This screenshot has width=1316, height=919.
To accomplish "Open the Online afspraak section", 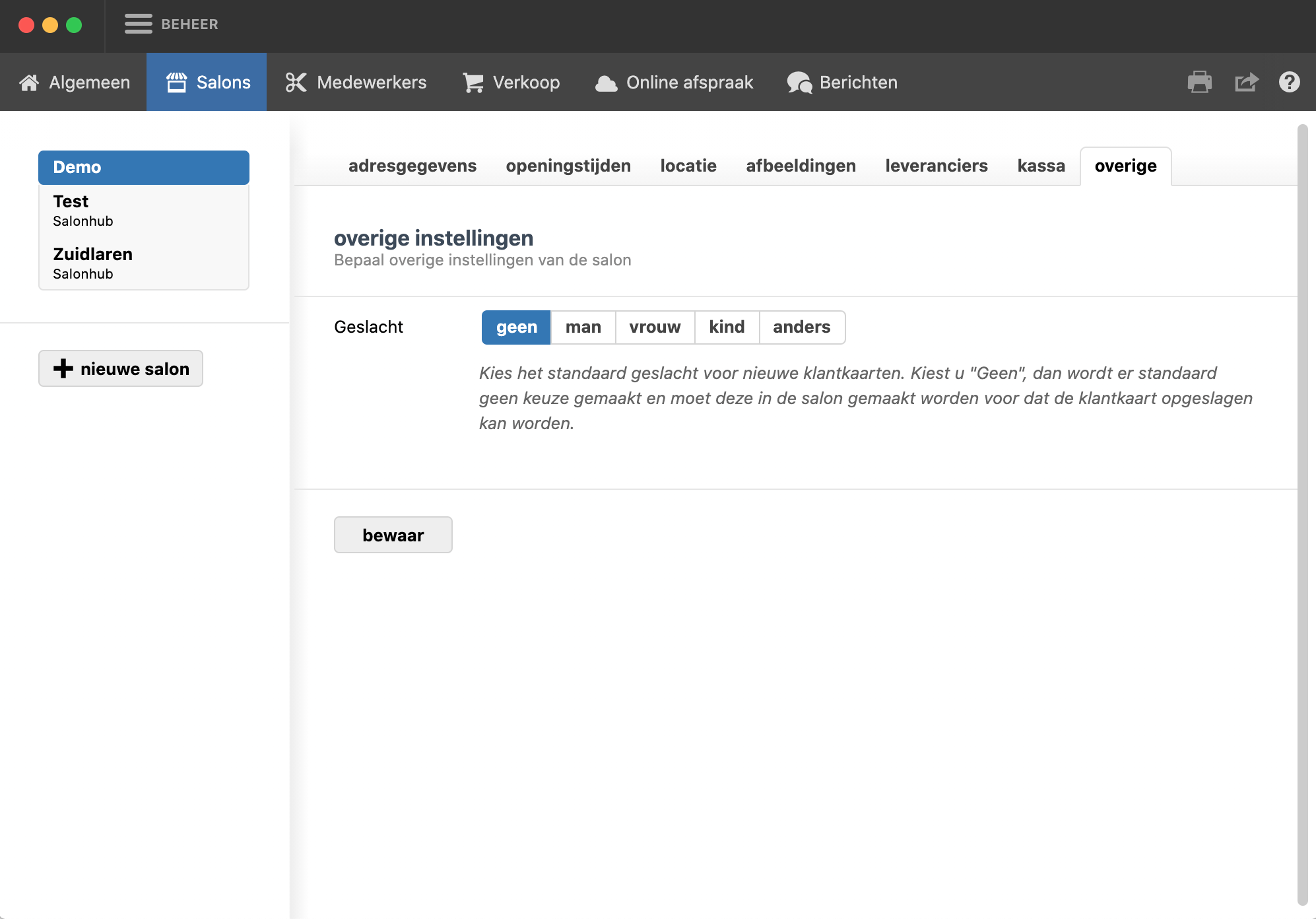I will (674, 83).
